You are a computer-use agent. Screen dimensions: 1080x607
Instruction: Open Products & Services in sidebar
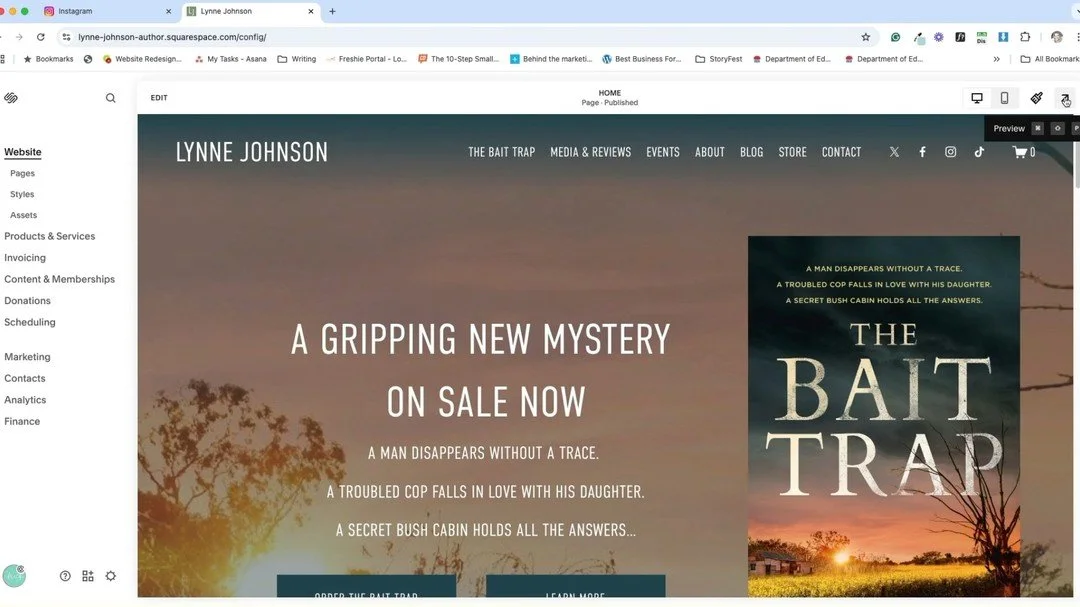(x=50, y=236)
